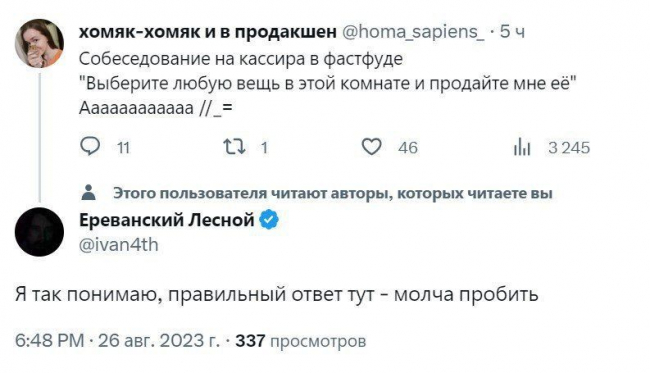The height and width of the screenshot is (373, 650).
Task: Click the 337 просмотров view count
Action: (x=301, y=341)
